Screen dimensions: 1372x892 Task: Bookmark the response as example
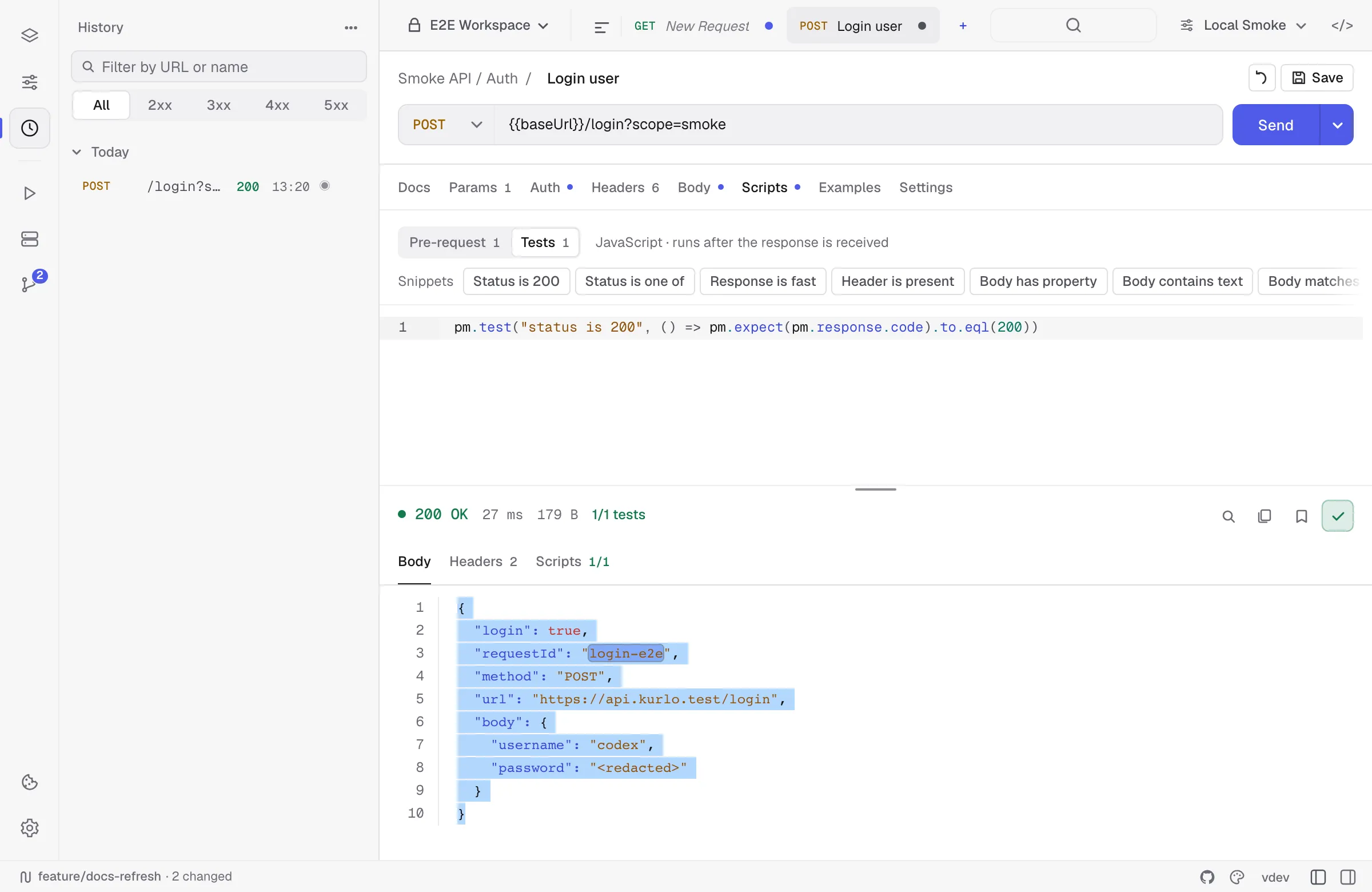(x=1301, y=516)
